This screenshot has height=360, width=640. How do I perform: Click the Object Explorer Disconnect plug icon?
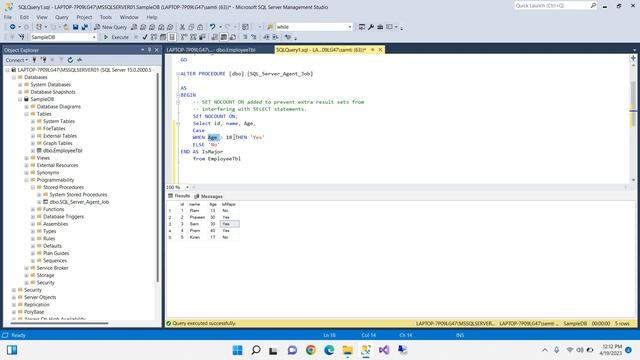pos(43,60)
